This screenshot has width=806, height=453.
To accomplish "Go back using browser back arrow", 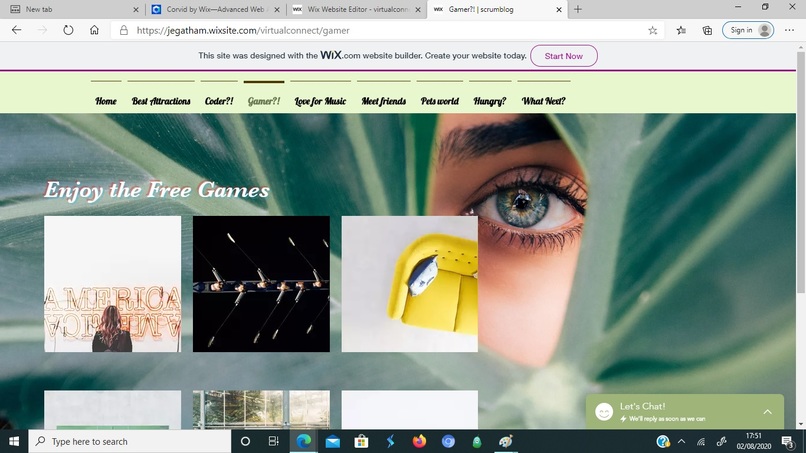I will click(16, 30).
